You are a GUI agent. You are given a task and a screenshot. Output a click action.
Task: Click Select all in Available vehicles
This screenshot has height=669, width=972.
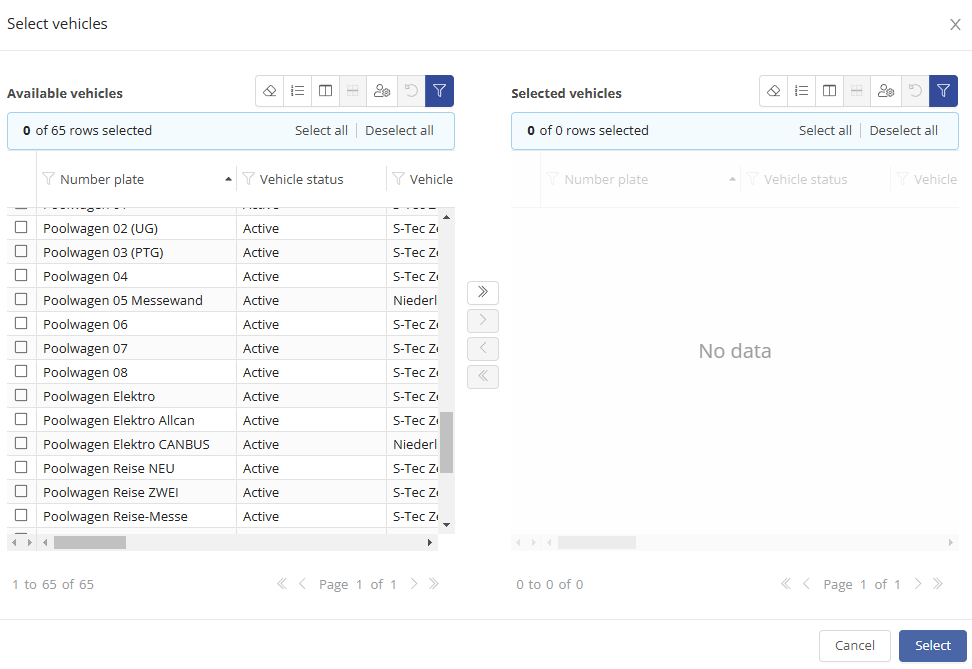pyautogui.click(x=321, y=130)
